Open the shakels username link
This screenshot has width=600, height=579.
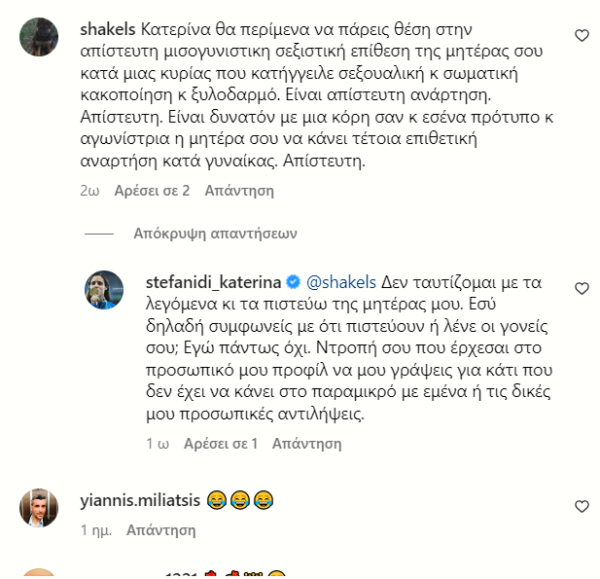click(105, 28)
